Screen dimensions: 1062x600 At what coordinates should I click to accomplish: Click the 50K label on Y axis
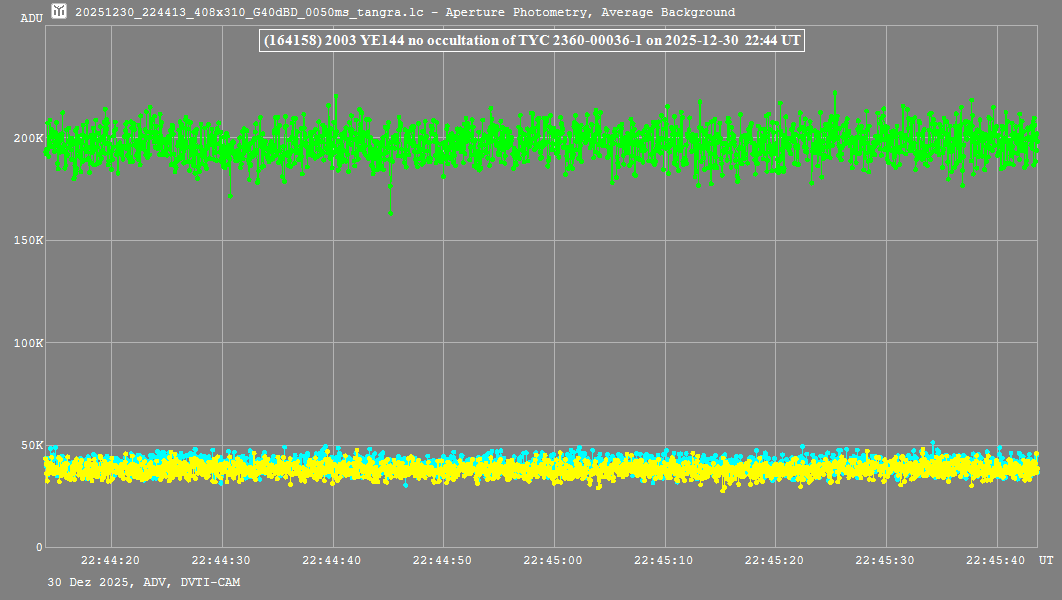(x=31, y=445)
